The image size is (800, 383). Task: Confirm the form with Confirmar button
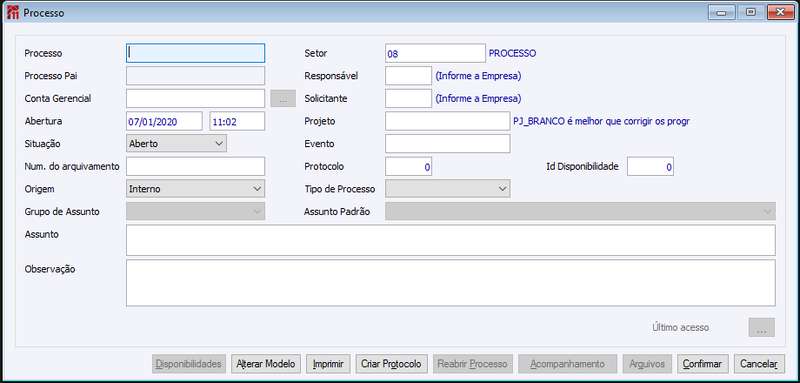703,364
